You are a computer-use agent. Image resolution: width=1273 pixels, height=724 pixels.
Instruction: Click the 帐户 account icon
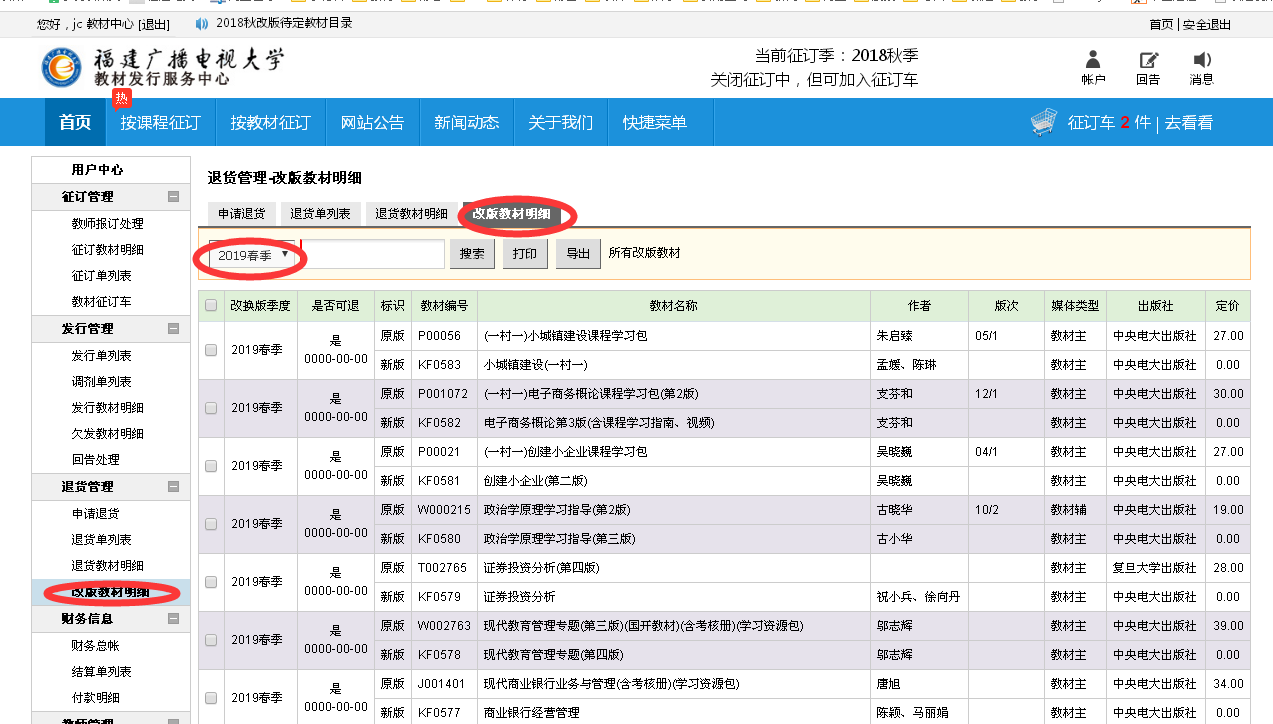point(1093,60)
